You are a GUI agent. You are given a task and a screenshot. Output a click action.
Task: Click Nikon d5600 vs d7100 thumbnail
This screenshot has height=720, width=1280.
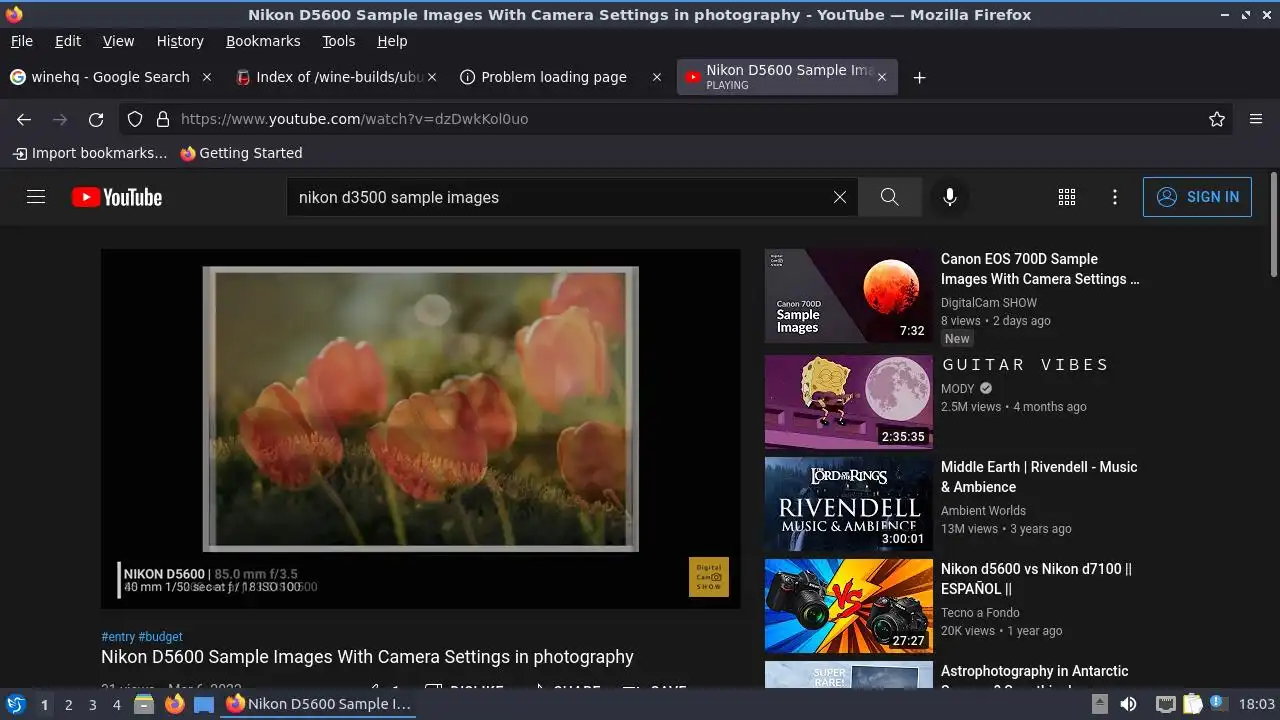(x=848, y=606)
